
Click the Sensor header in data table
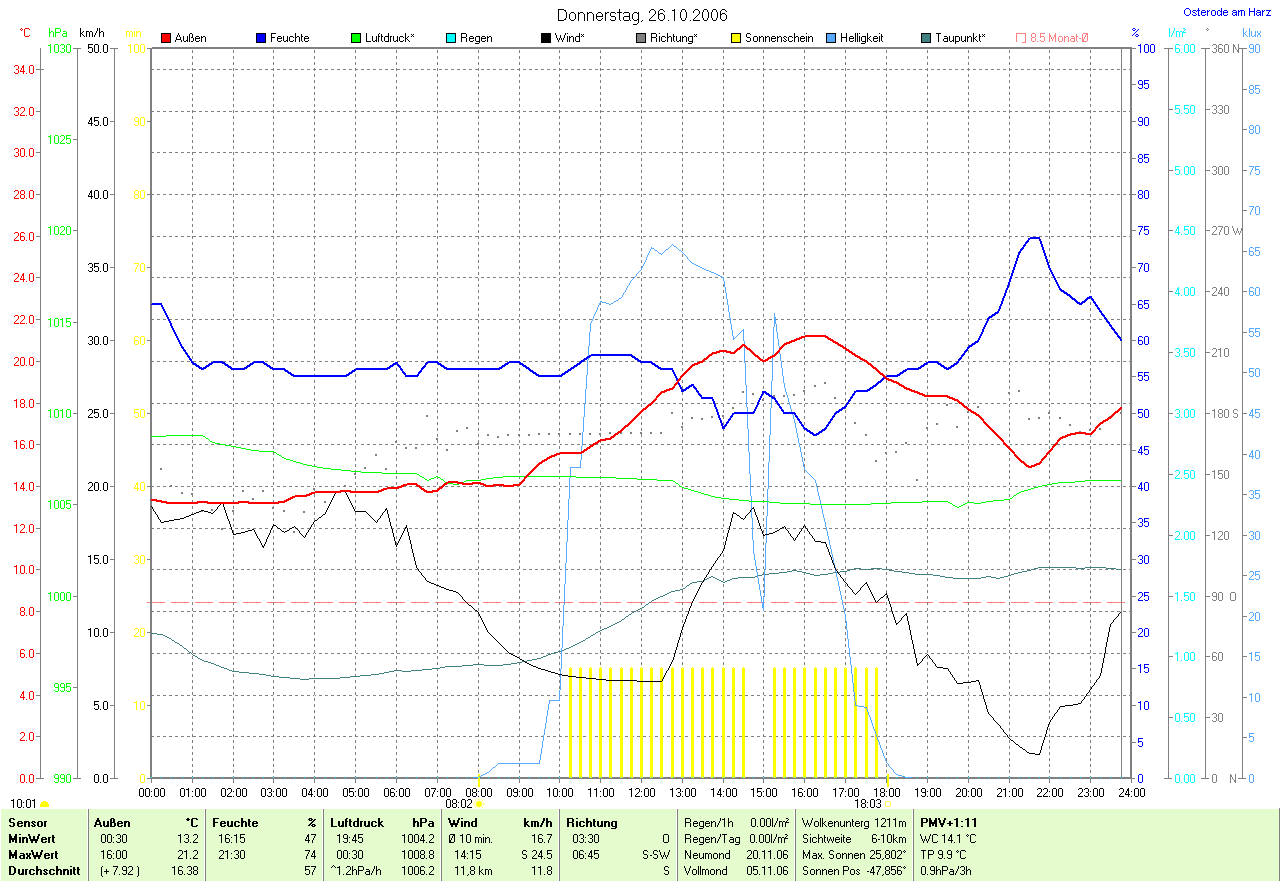coord(28,822)
